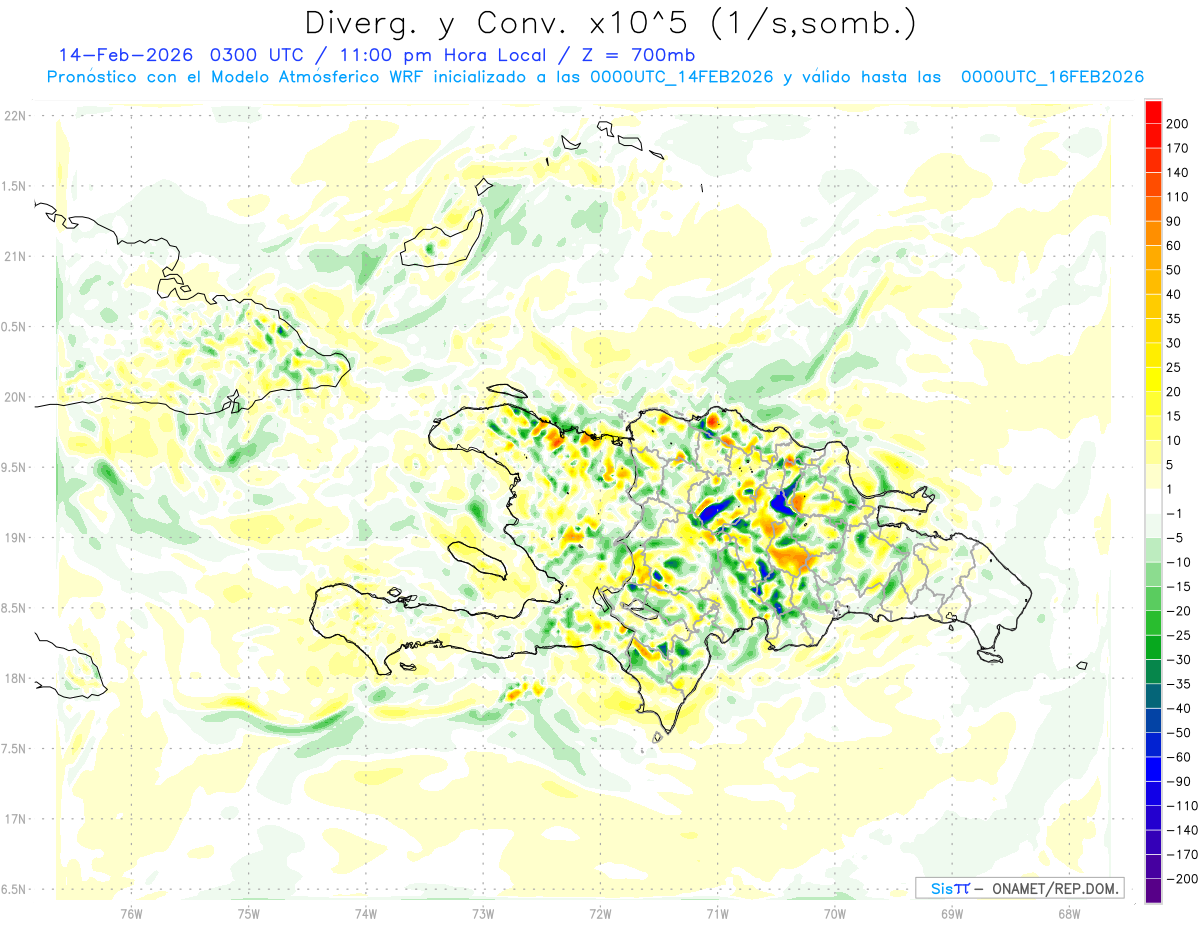Pick the dark purple swatch below -200
The height and width of the screenshot is (927, 1200).
pos(1153,890)
